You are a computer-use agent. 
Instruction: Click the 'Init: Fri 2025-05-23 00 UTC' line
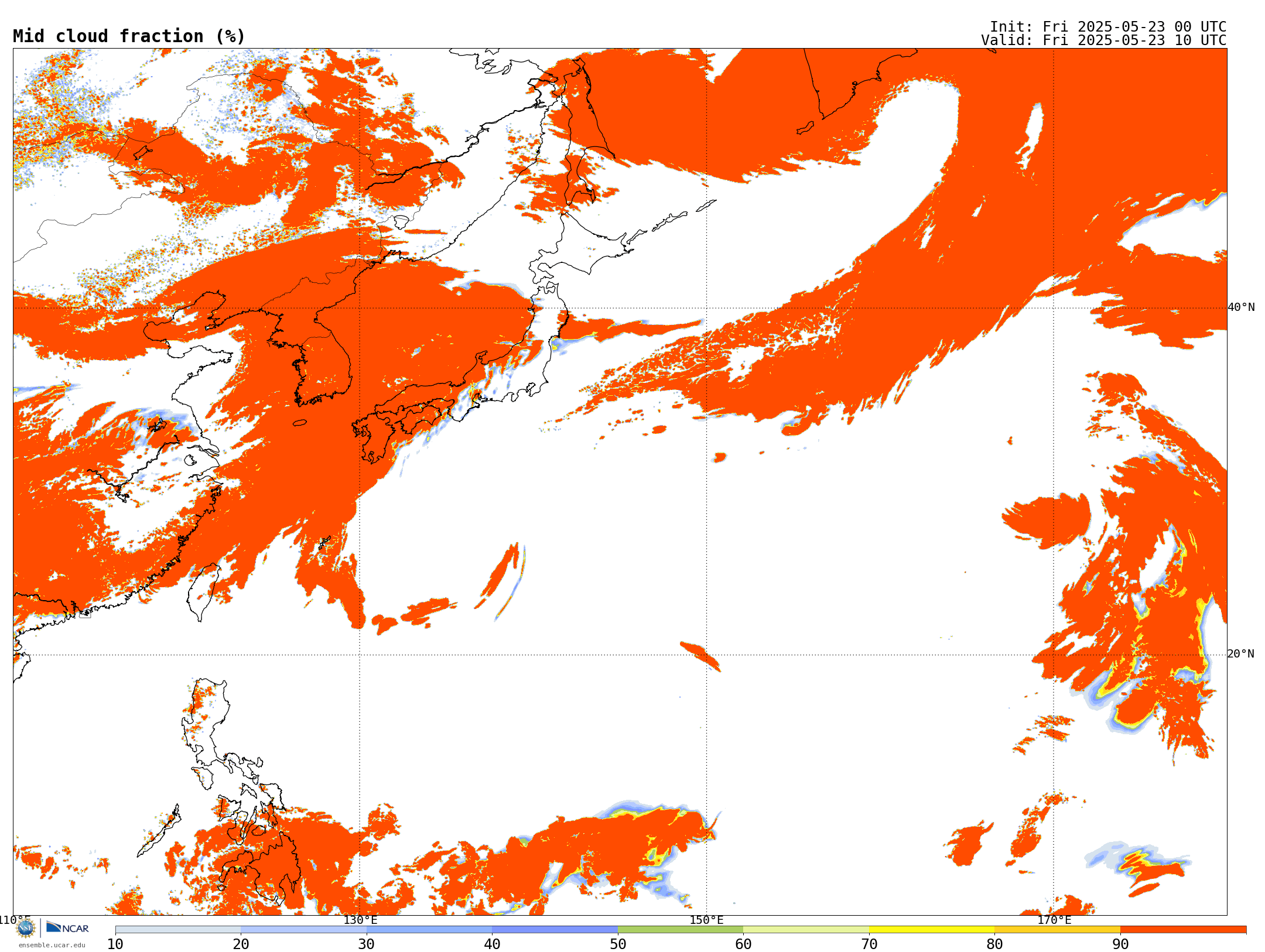pos(1108,27)
